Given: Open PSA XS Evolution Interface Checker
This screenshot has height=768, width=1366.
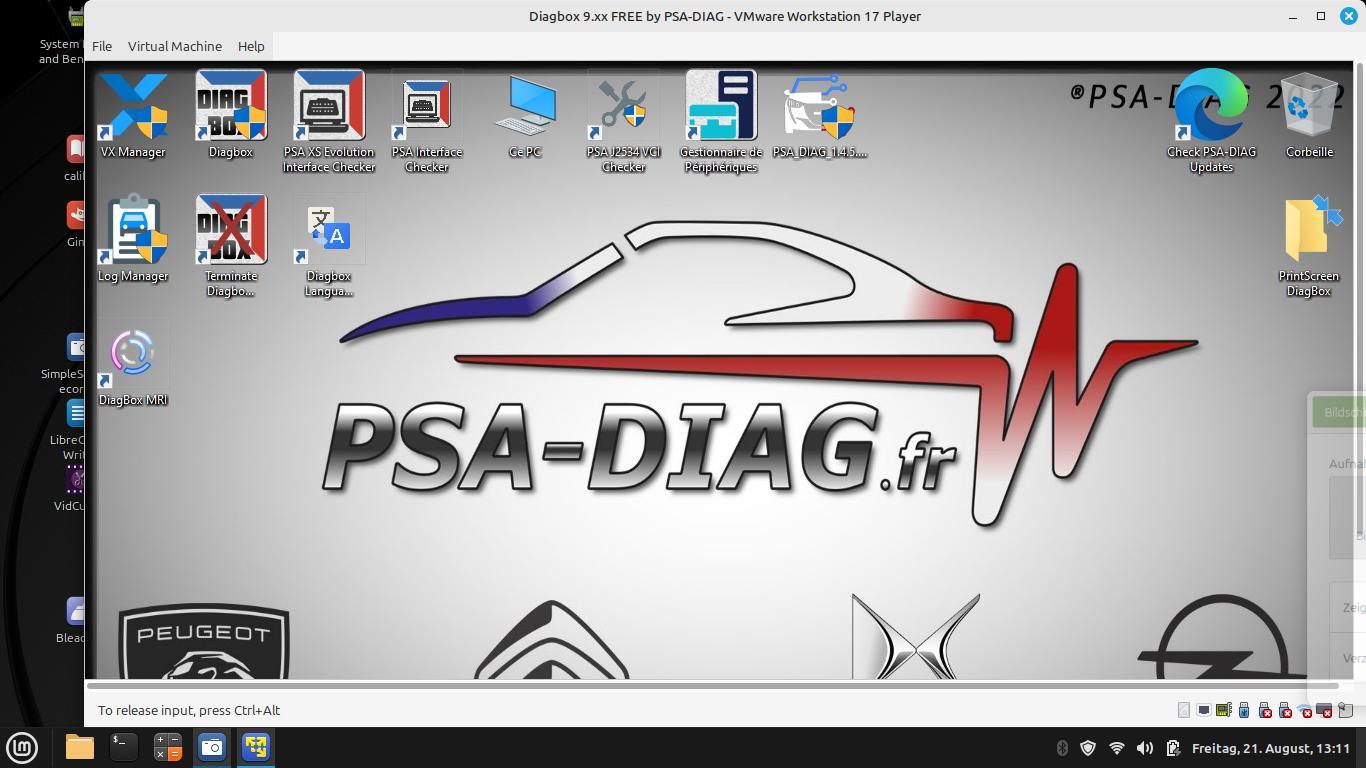Looking at the screenshot, I should pyautogui.click(x=329, y=121).
